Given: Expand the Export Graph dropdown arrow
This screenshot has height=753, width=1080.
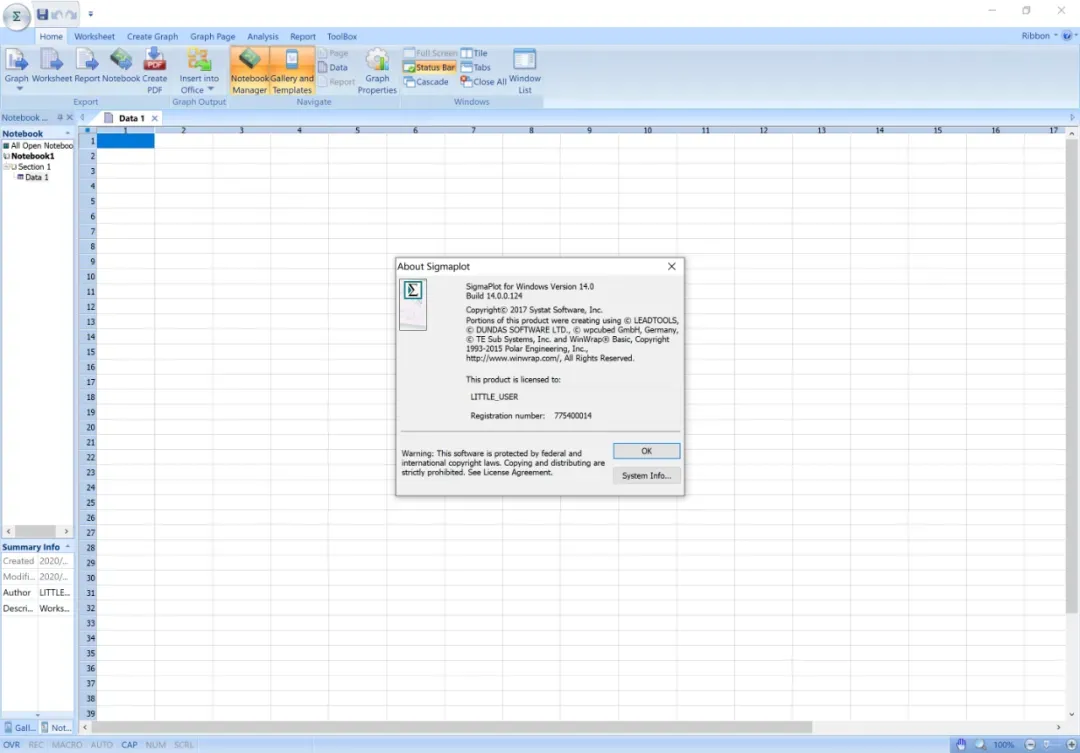Looking at the screenshot, I should [x=19, y=89].
